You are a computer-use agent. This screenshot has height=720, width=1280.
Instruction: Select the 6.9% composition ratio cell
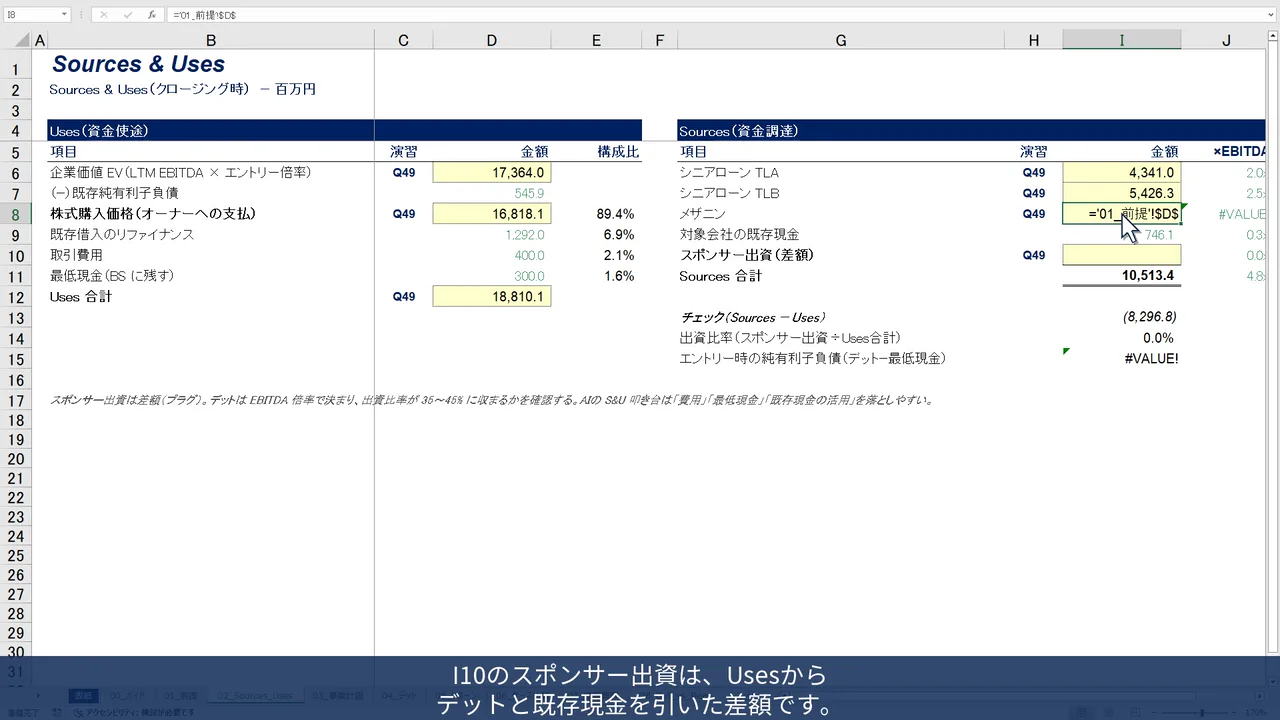(x=596, y=235)
